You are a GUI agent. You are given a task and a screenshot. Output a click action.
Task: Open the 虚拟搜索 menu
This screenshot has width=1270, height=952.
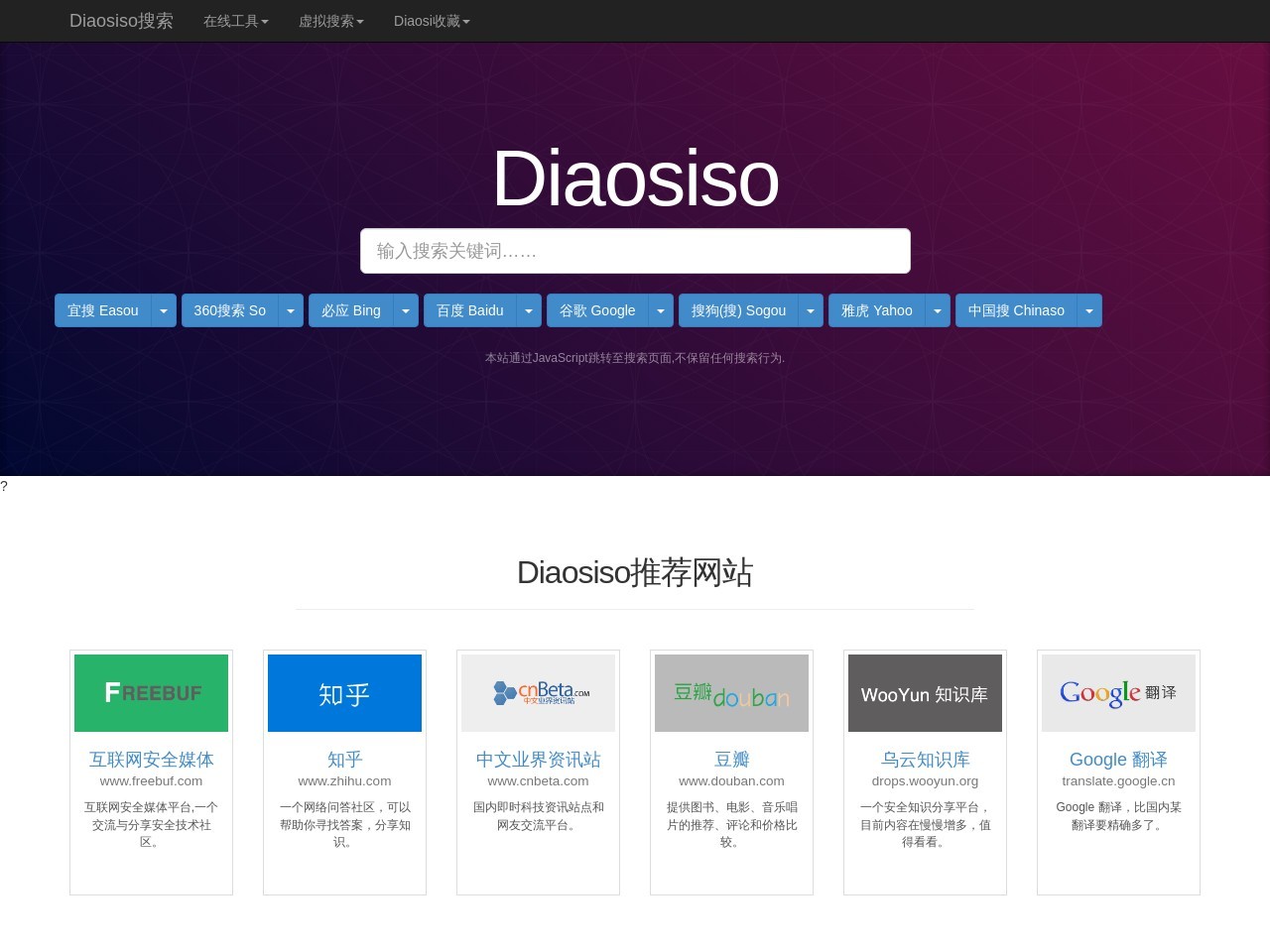(x=331, y=21)
